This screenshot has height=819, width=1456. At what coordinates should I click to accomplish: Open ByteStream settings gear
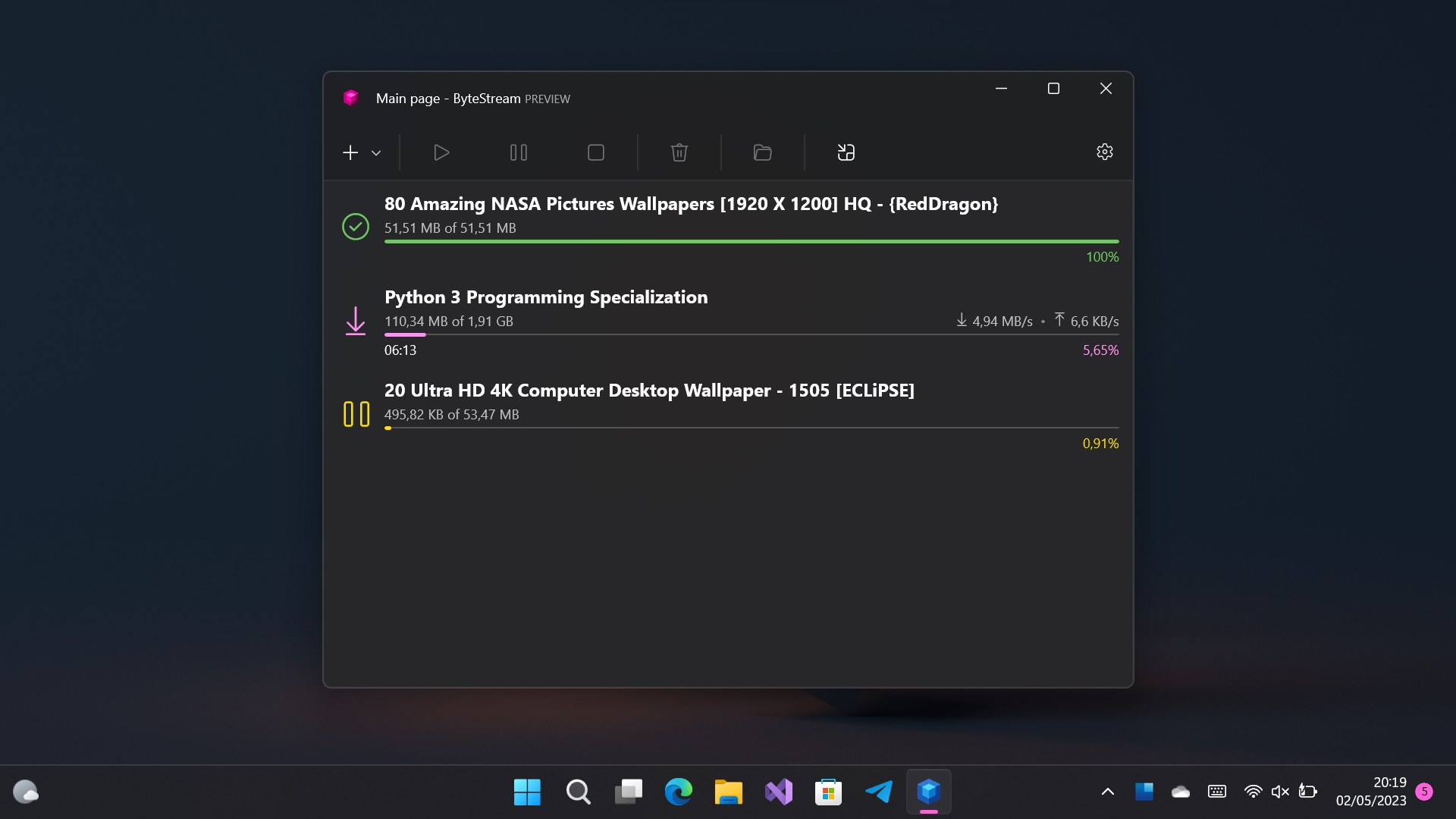pyautogui.click(x=1105, y=152)
